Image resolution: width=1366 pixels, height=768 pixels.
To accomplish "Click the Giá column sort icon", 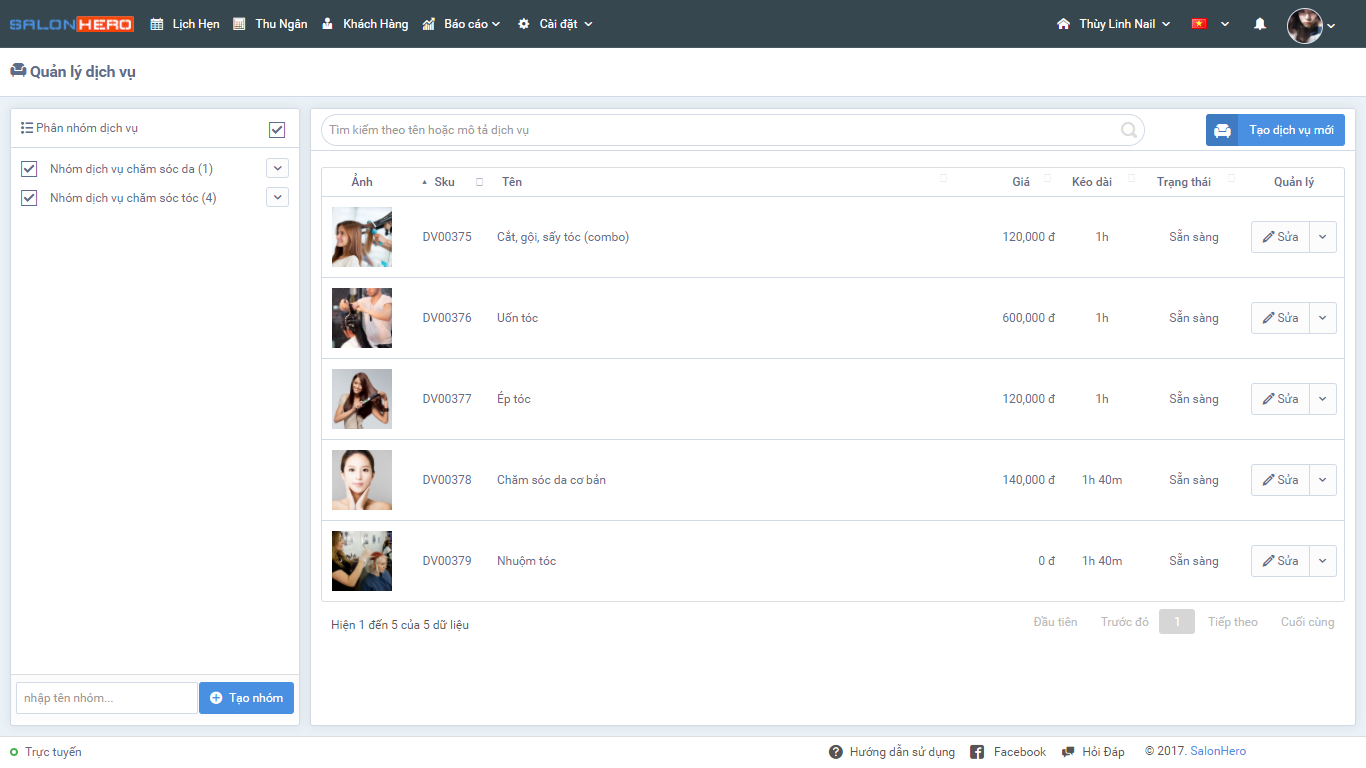I will [x=1048, y=178].
